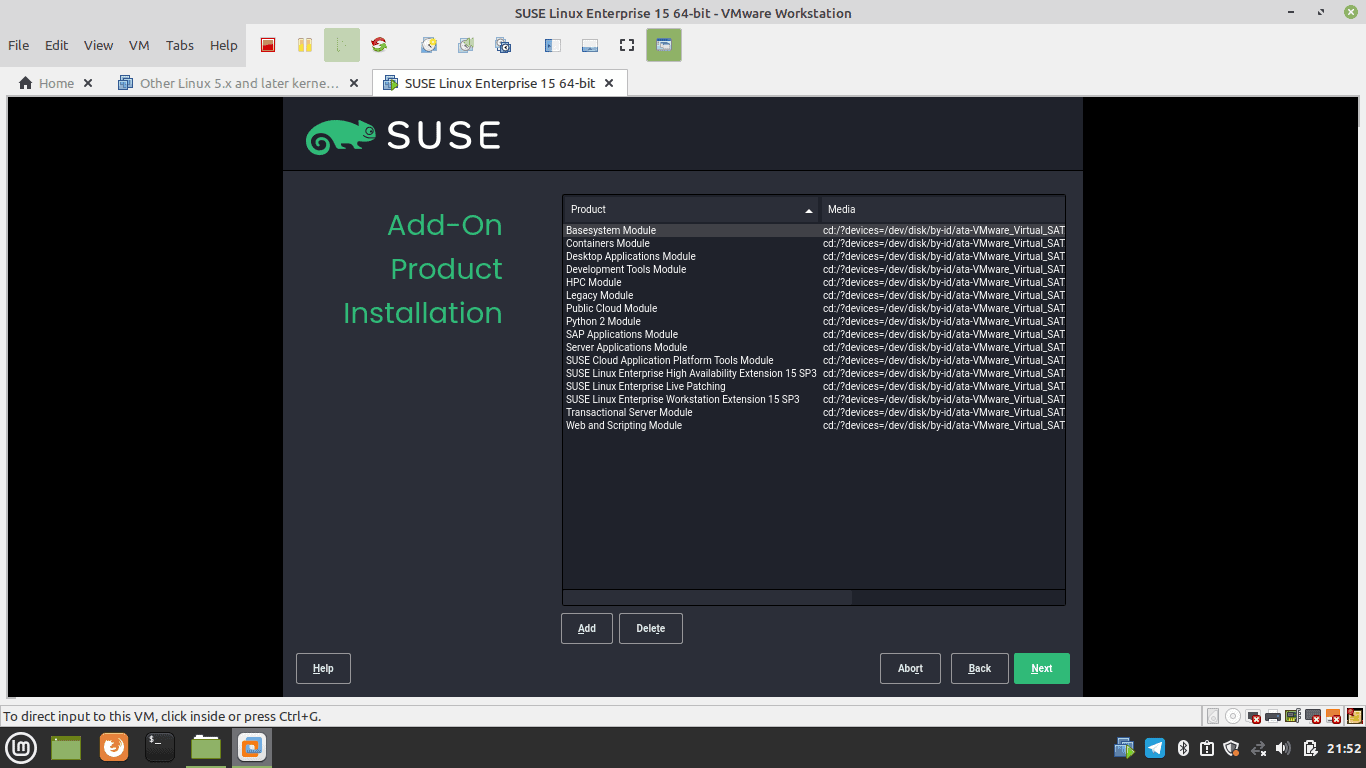Click the Media column header

click(x=943, y=209)
